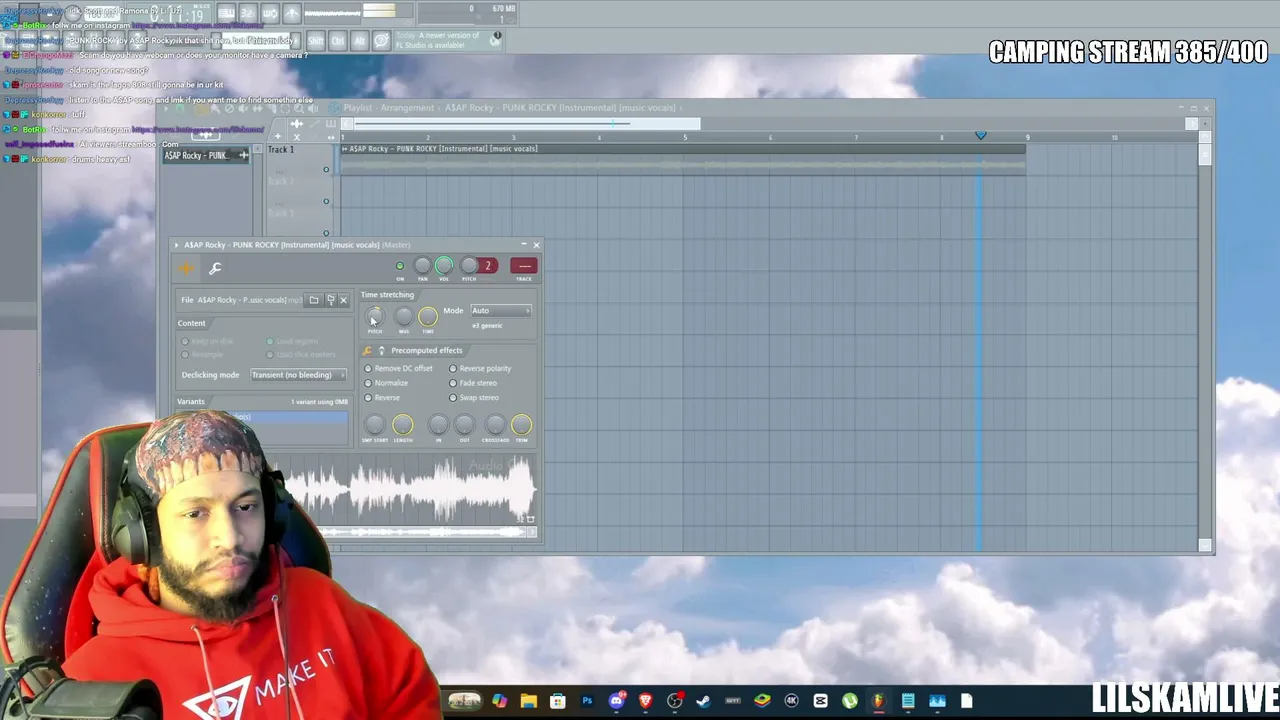The height and width of the screenshot is (720, 1280).
Task: Click the waveform preview in the sampler window
Action: pos(408,490)
